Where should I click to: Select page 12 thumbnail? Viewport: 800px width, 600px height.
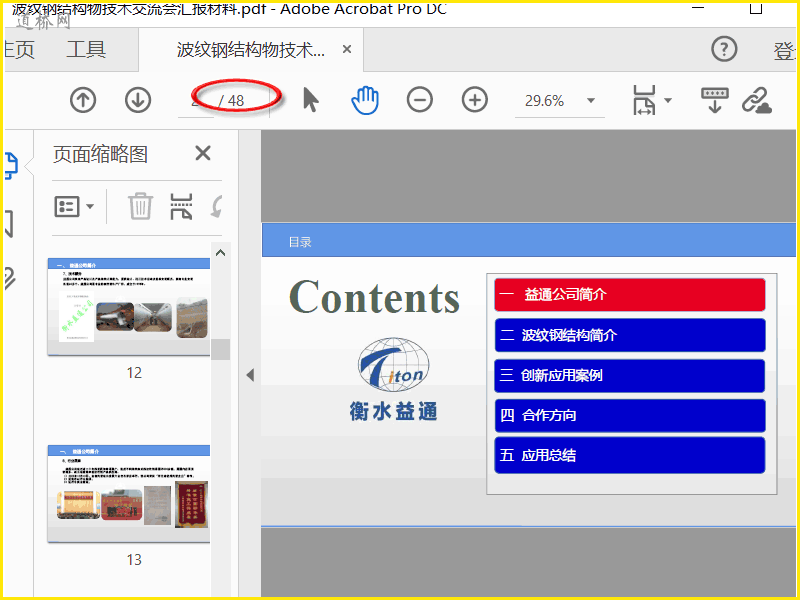(x=129, y=306)
